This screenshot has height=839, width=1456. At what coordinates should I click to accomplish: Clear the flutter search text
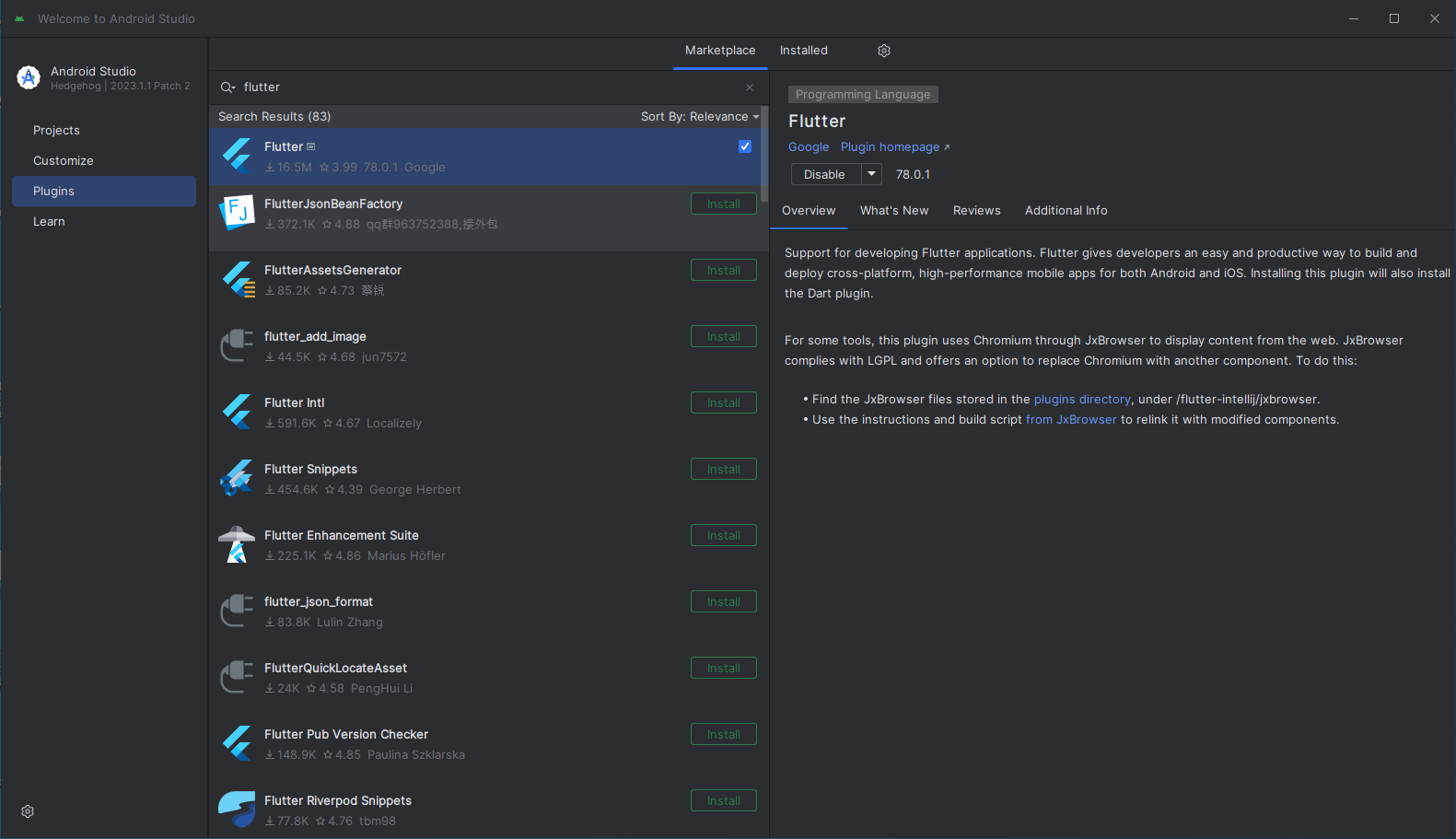[750, 87]
